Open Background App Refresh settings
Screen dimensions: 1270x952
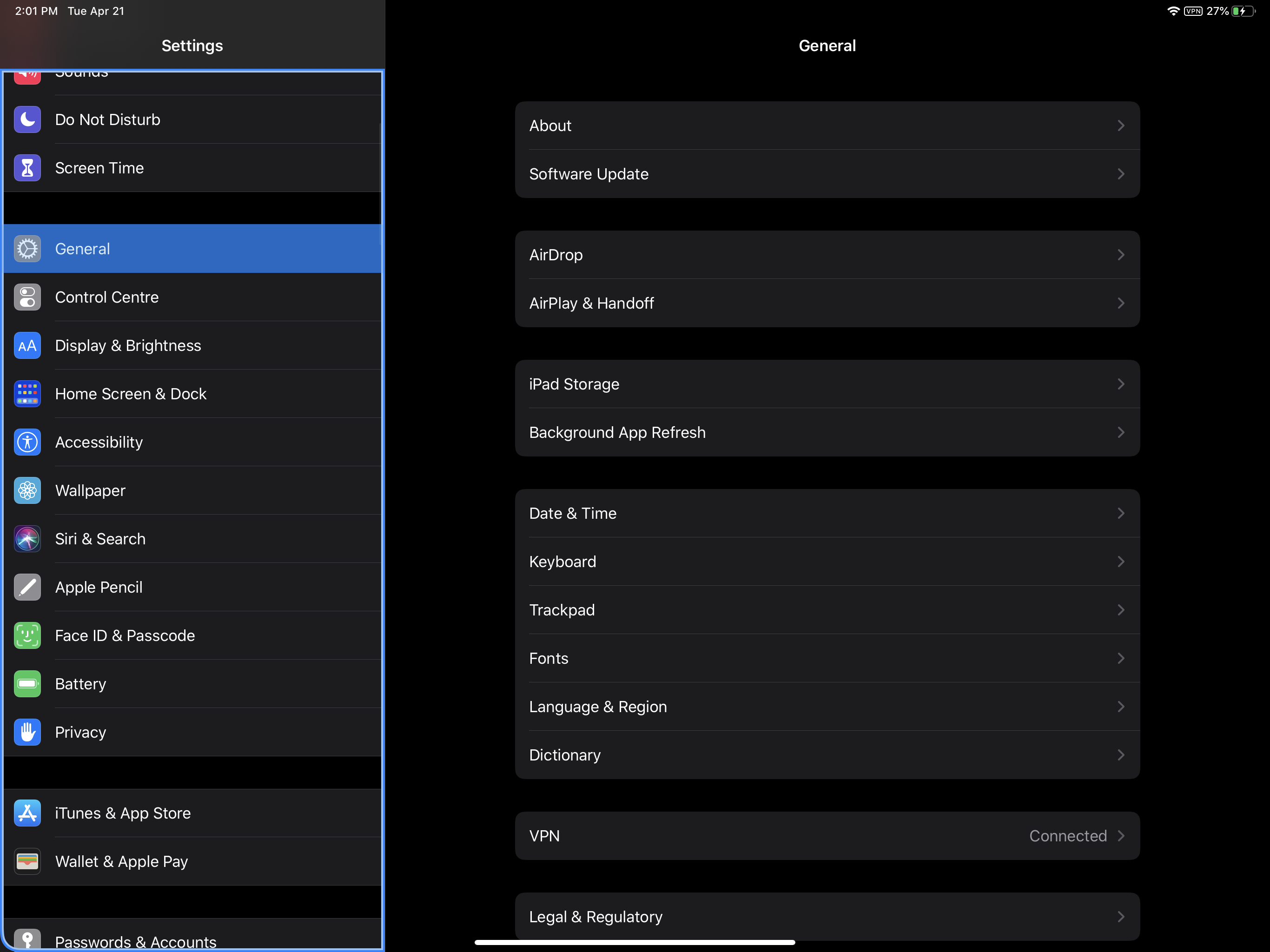pyautogui.click(x=827, y=432)
